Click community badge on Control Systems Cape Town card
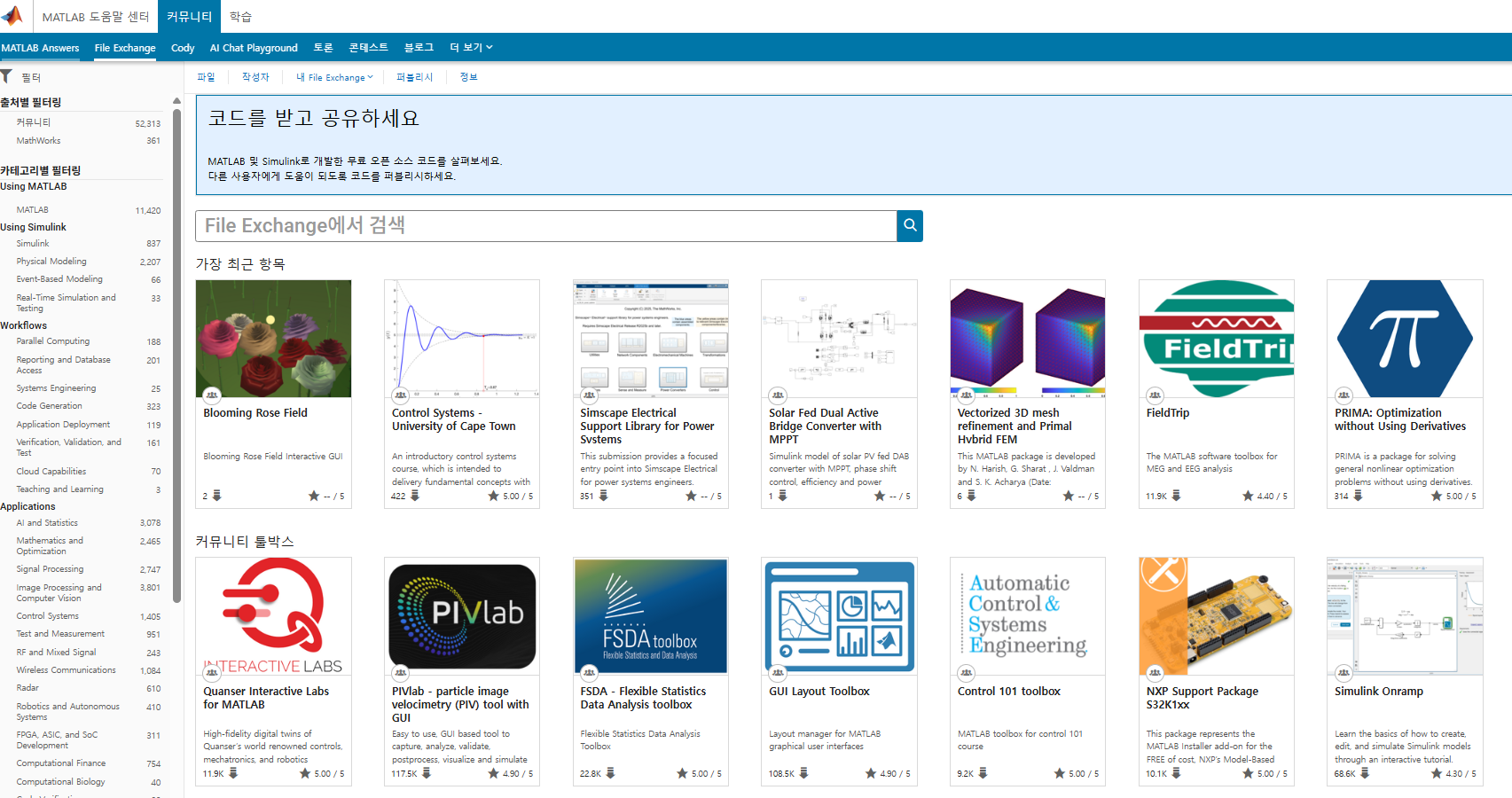Viewport: 1512px width, 798px height. 400,395
